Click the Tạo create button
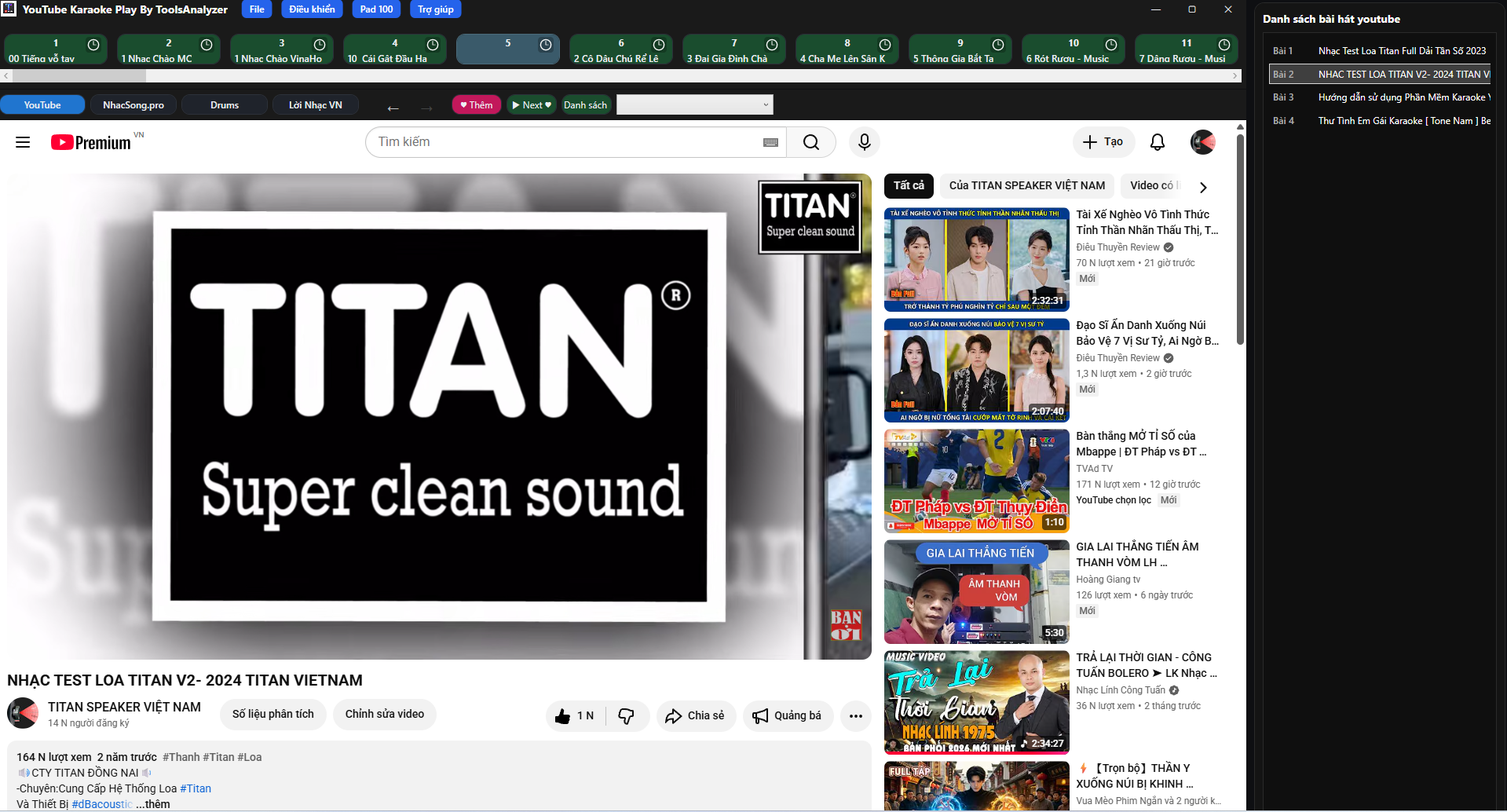The width and height of the screenshot is (1507, 812). point(1103,142)
